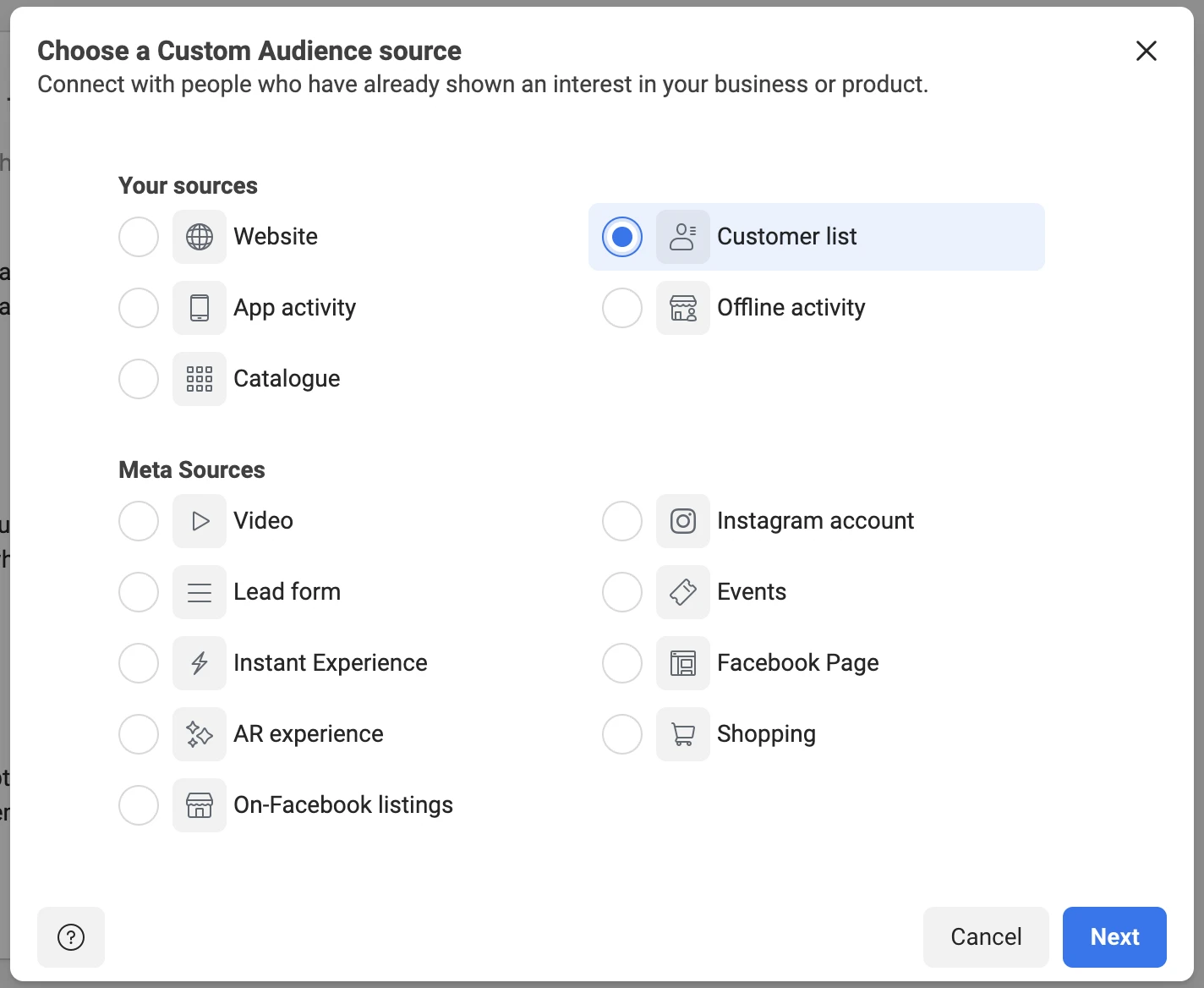Choose the On-Facebook listings radio option
This screenshot has height=988, width=1204.
139,805
